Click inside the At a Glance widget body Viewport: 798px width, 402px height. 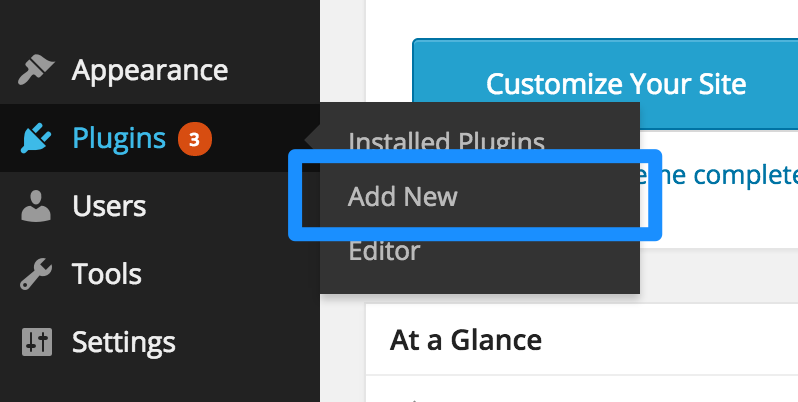coord(582,389)
